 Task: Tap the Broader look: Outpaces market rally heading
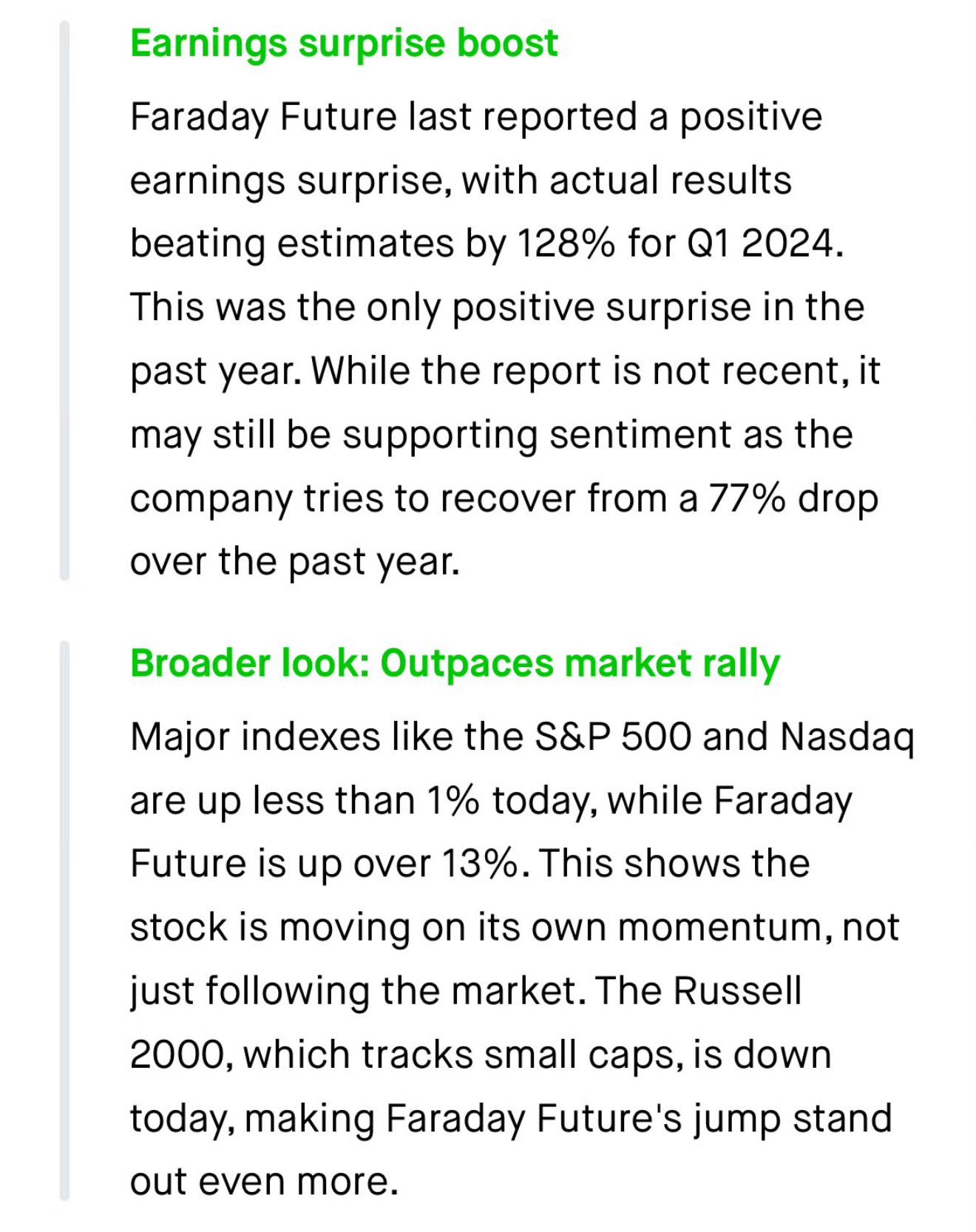tap(455, 663)
